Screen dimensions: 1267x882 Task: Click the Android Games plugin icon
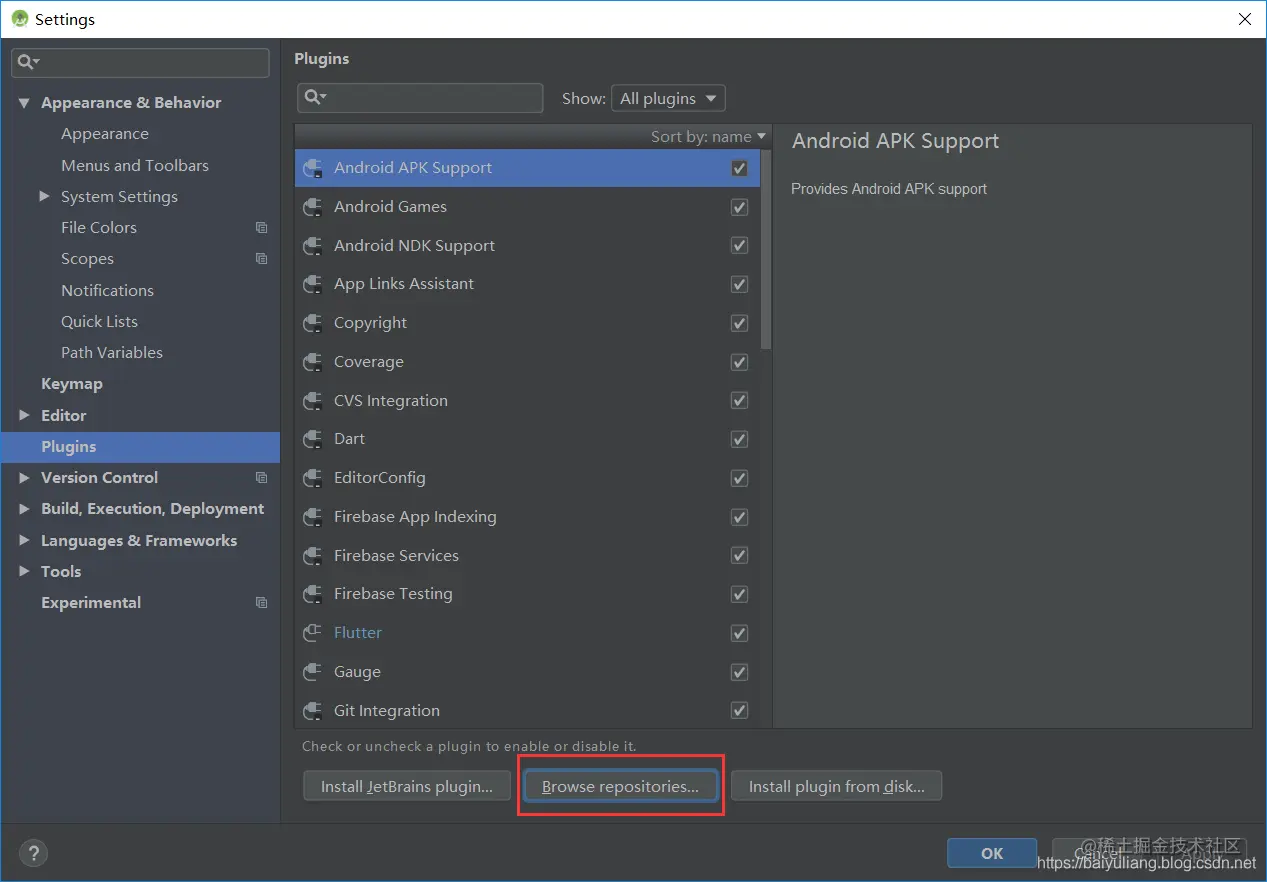point(313,207)
